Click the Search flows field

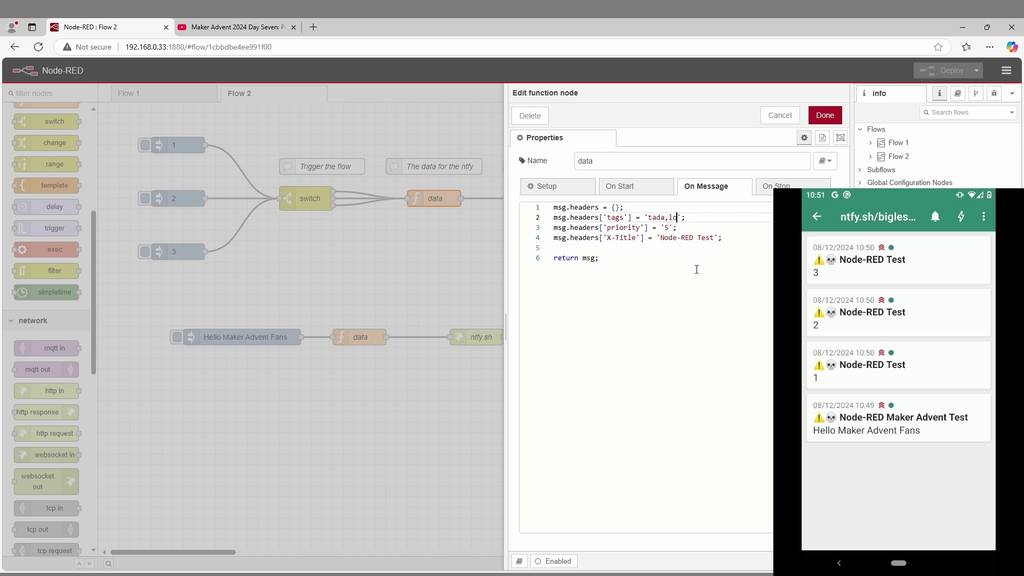[968, 112]
